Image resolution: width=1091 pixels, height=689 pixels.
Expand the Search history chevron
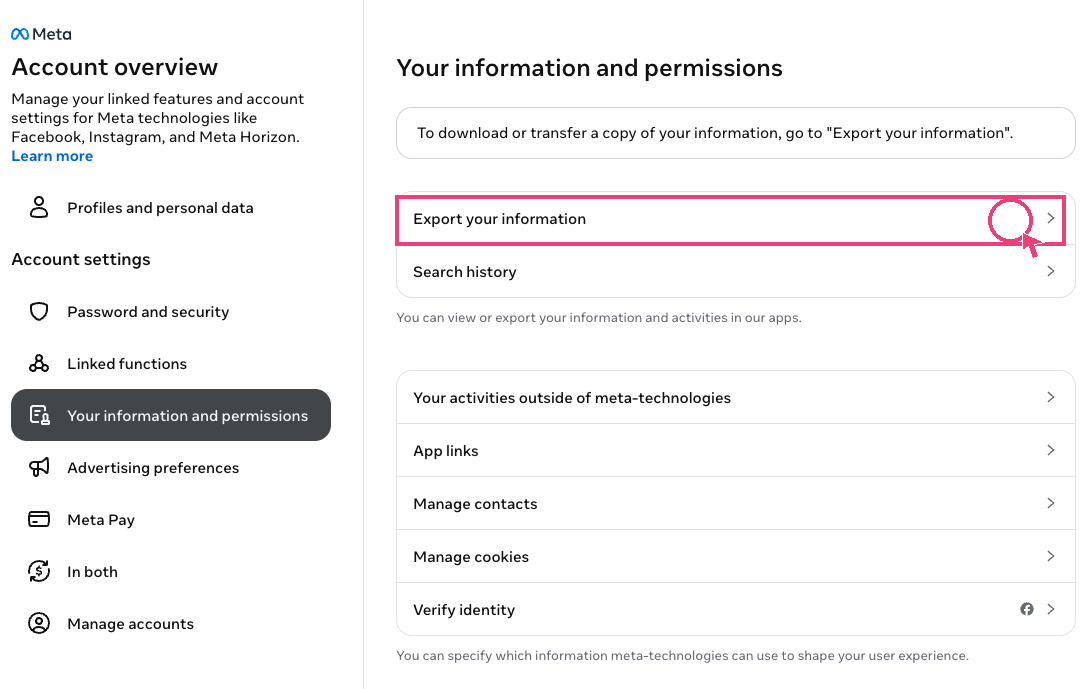pos(1051,271)
